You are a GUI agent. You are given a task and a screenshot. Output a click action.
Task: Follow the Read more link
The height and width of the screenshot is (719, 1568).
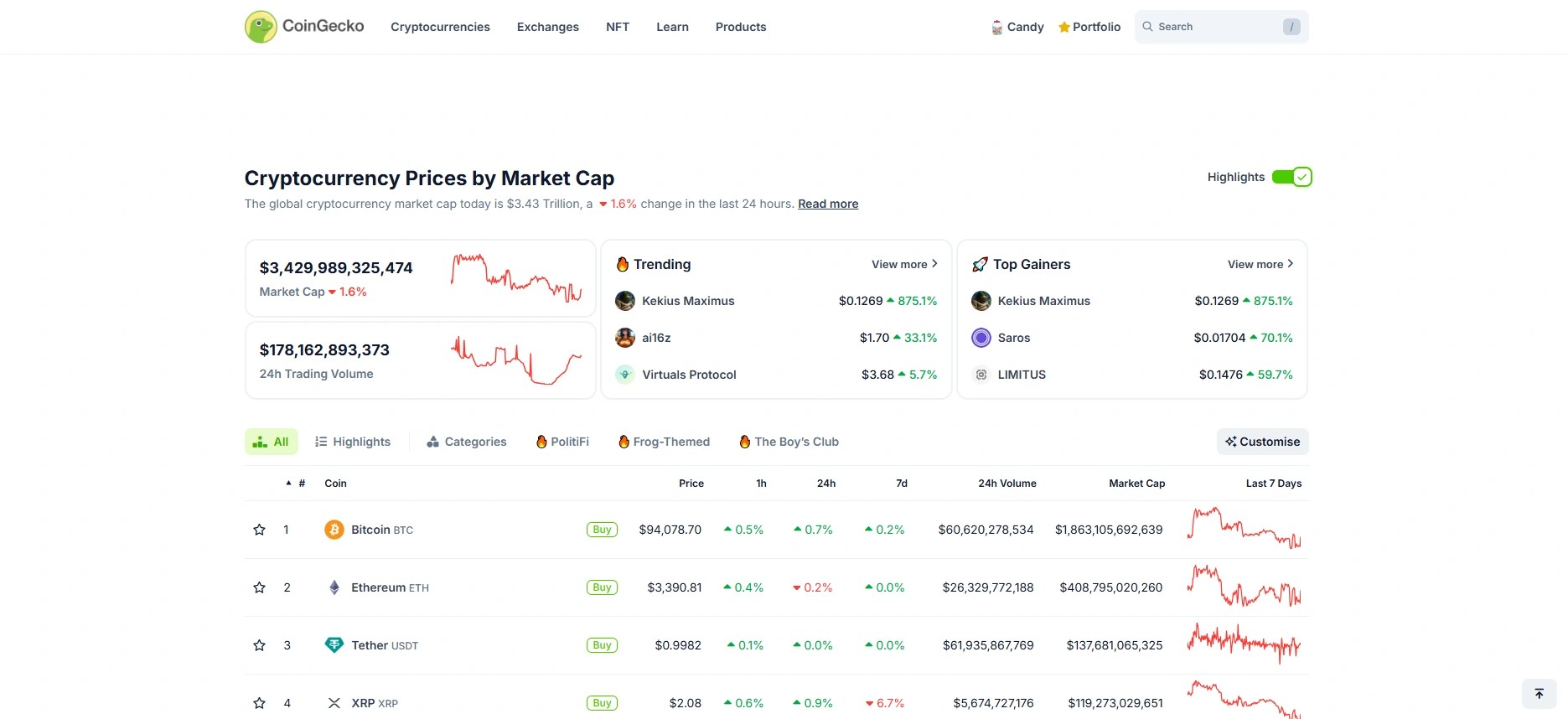[827, 204]
